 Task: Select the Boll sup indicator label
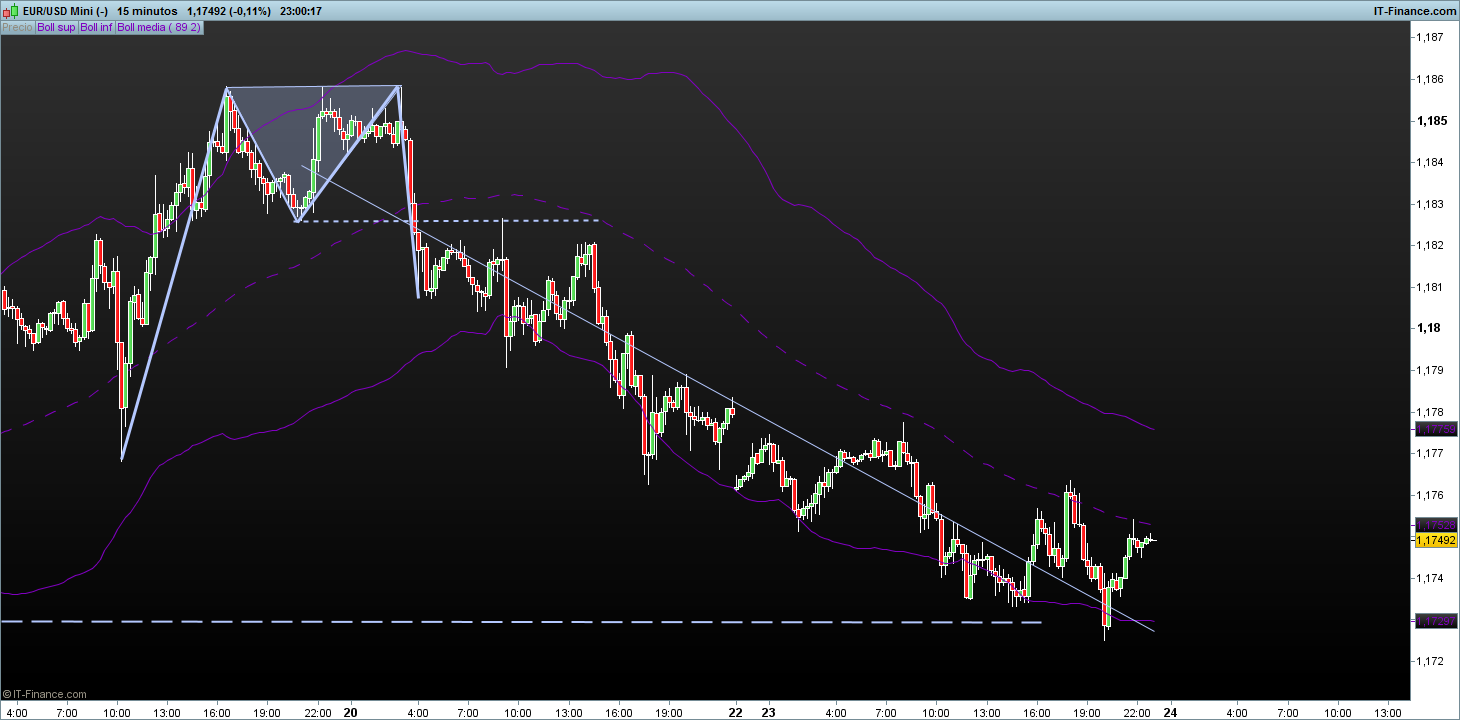click(56, 28)
